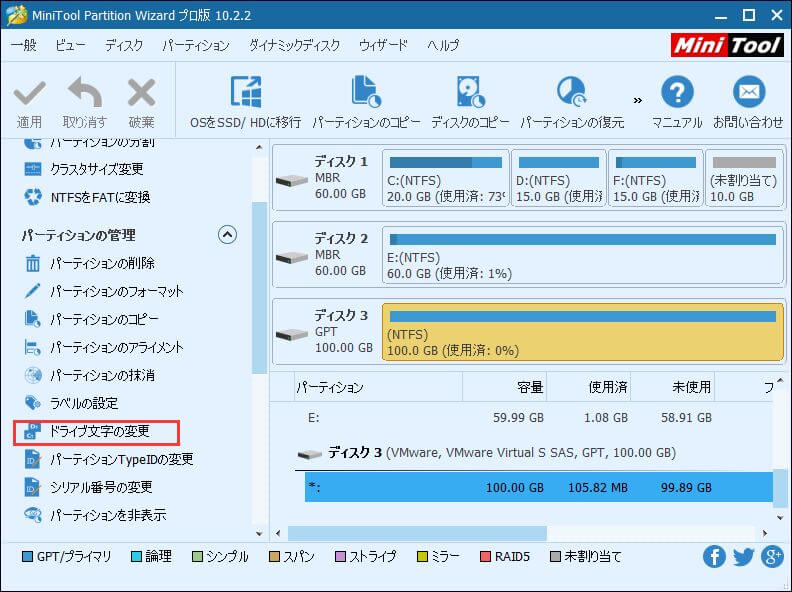Screen dimensions: 792x592
Task: Launch the パーティションのコピー toolbar icon
Action: (x=366, y=92)
